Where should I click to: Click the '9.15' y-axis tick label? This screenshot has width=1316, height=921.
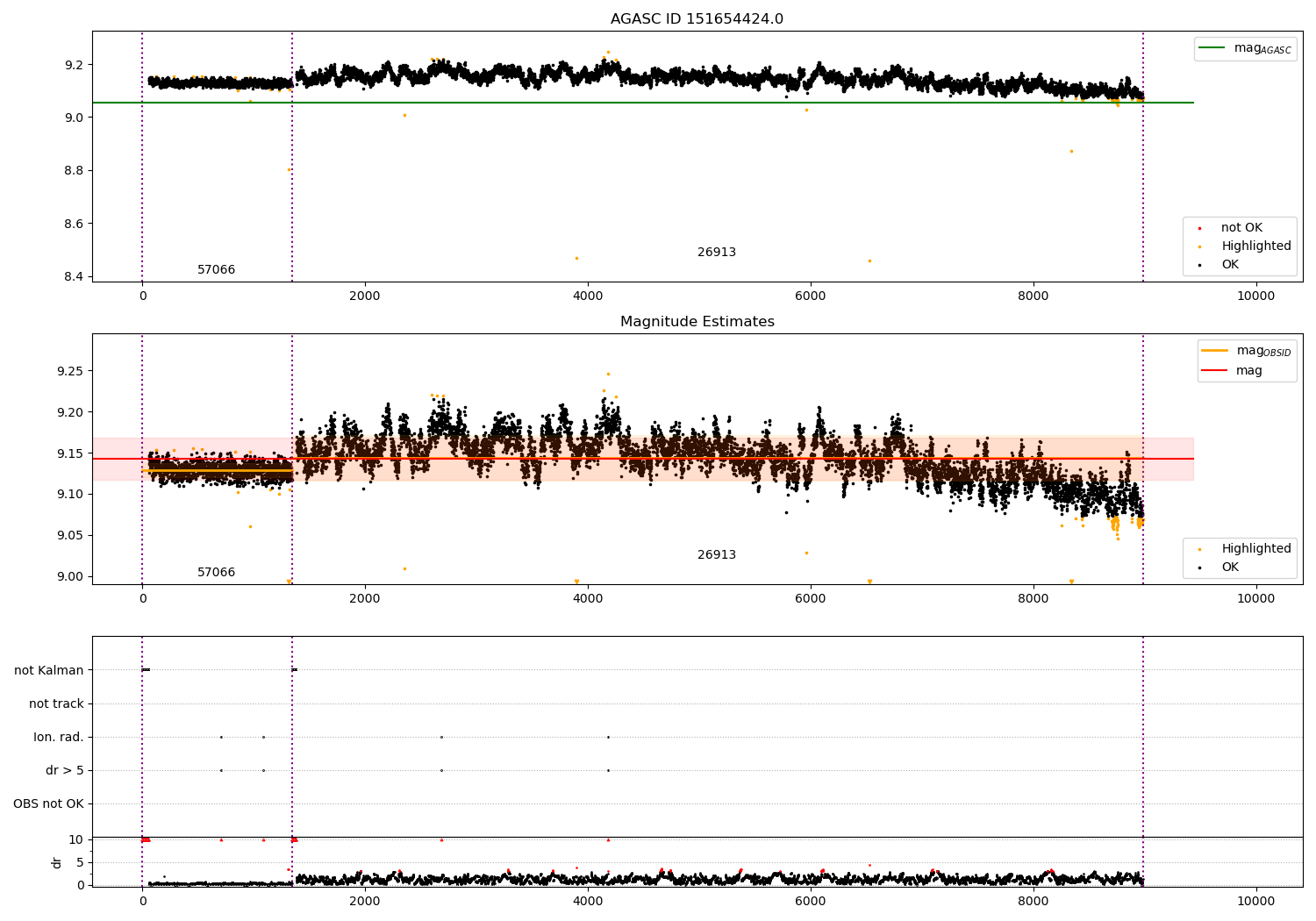pos(71,453)
